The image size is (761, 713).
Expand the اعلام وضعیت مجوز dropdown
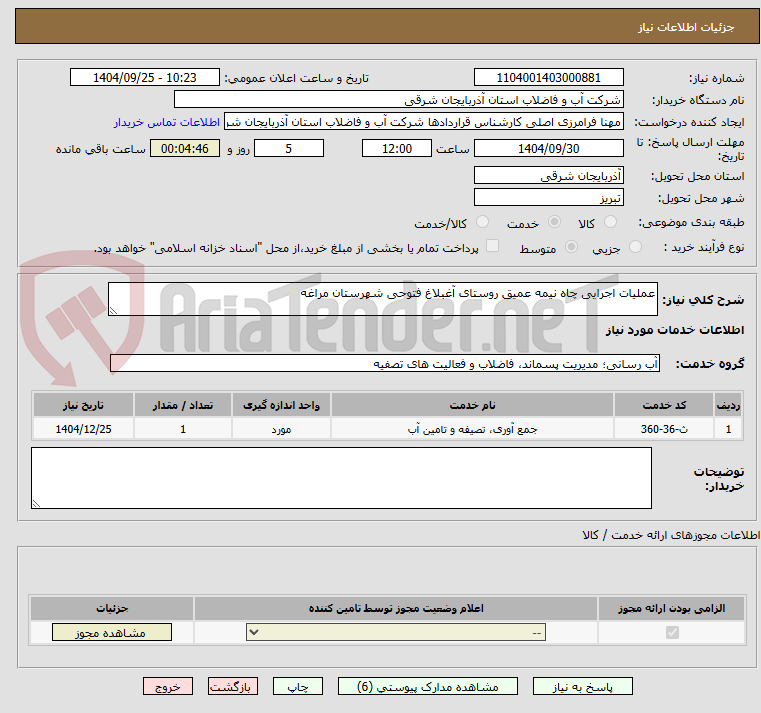click(x=396, y=633)
